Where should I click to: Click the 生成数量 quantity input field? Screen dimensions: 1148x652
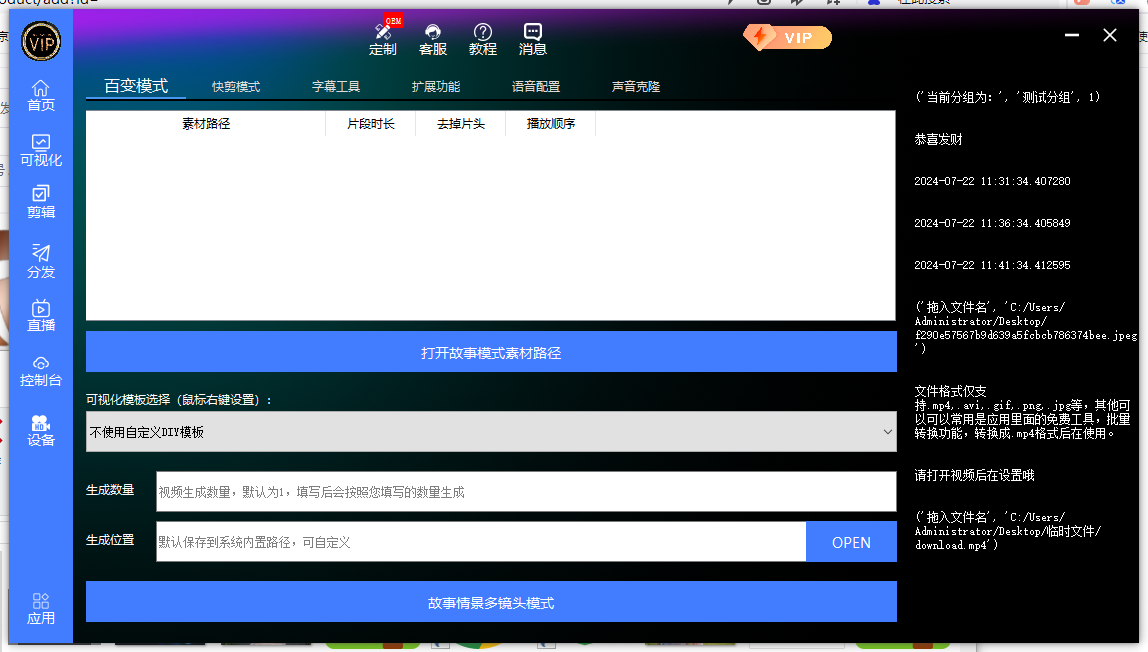coord(526,492)
